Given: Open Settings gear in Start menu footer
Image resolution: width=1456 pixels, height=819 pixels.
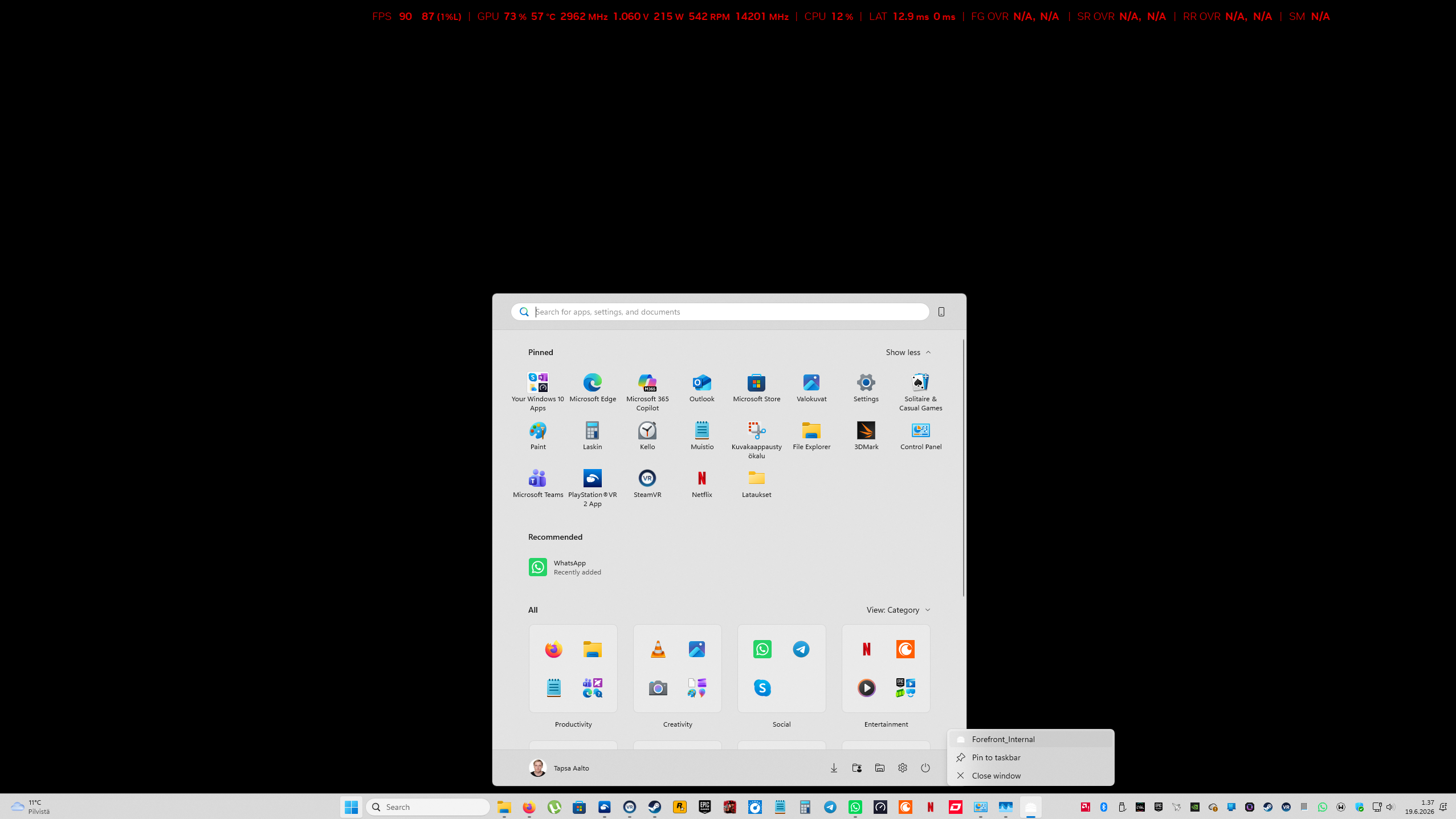Looking at the screenshot, I should coord(903,768).
